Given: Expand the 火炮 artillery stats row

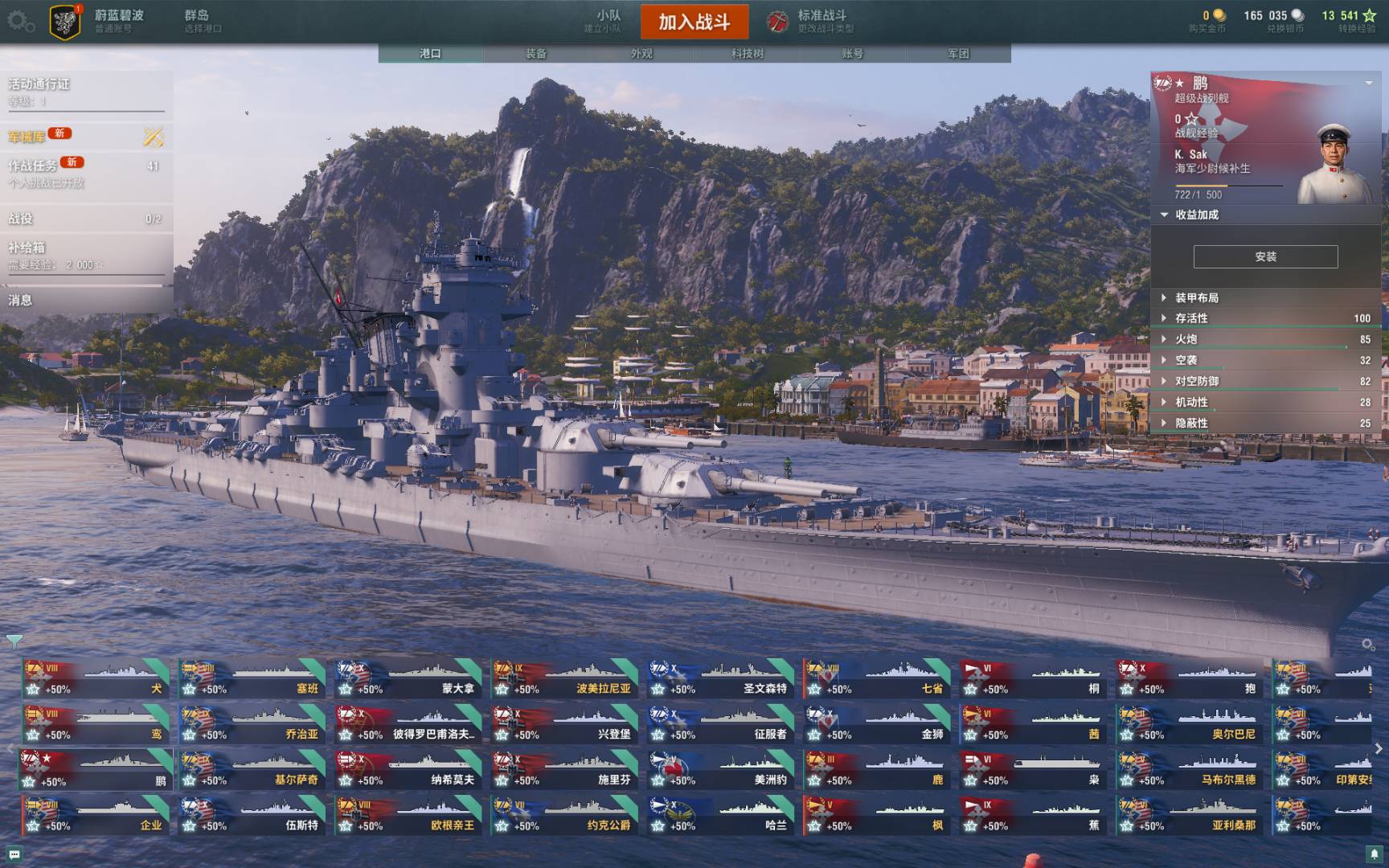Looking at the screenshot, I should click(1265, 339).
